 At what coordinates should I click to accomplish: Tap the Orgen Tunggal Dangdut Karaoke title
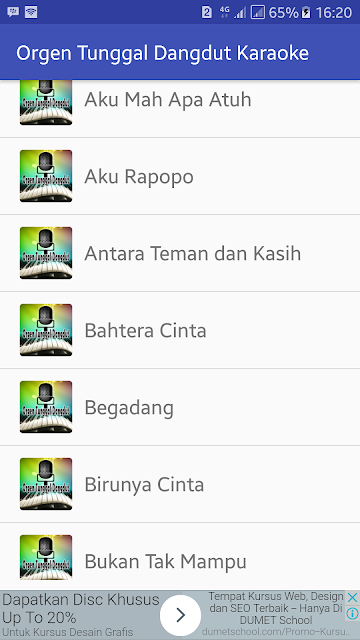tap(162, 53)
